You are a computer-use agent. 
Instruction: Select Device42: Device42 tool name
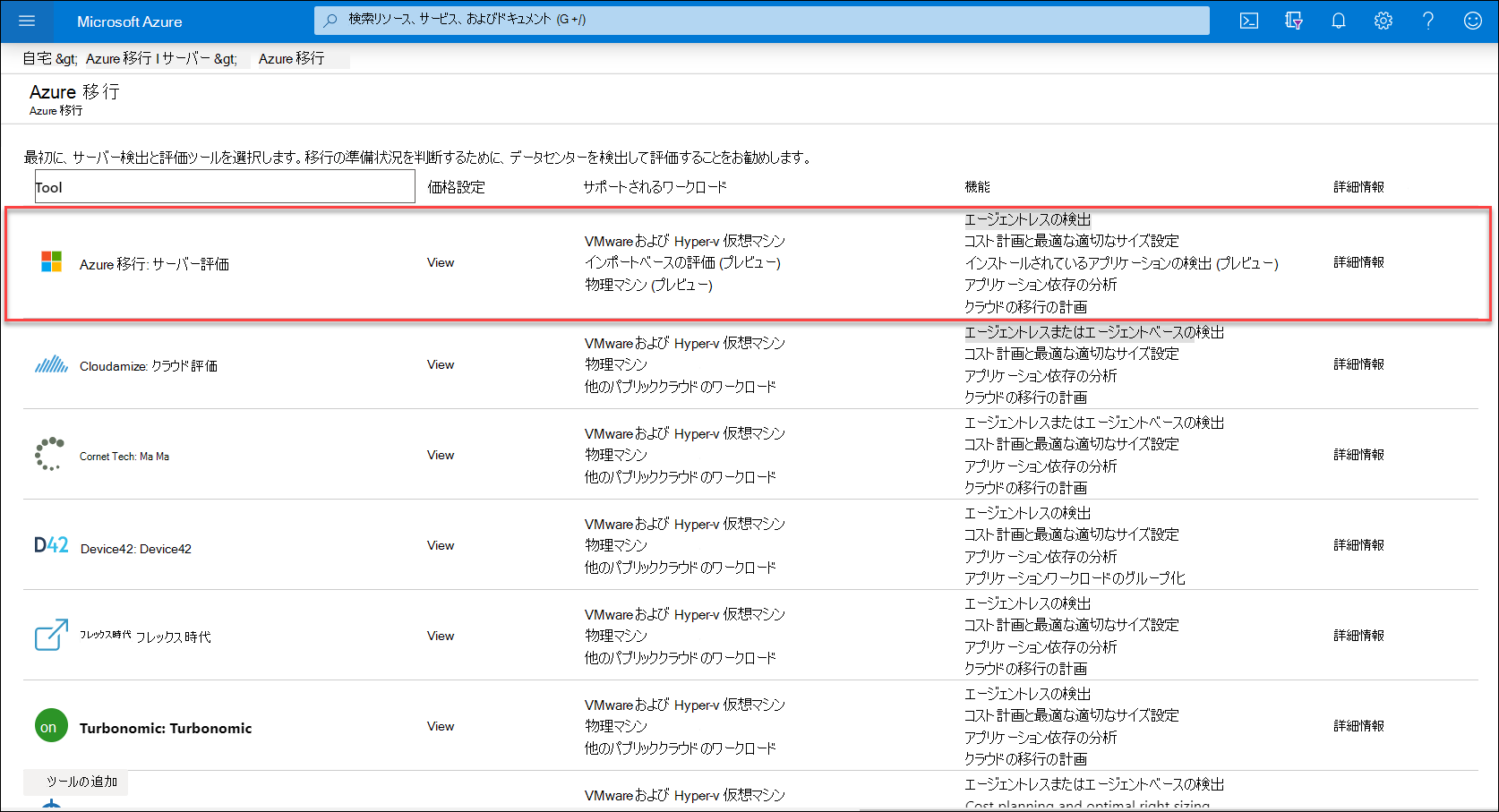pos(136,549)
